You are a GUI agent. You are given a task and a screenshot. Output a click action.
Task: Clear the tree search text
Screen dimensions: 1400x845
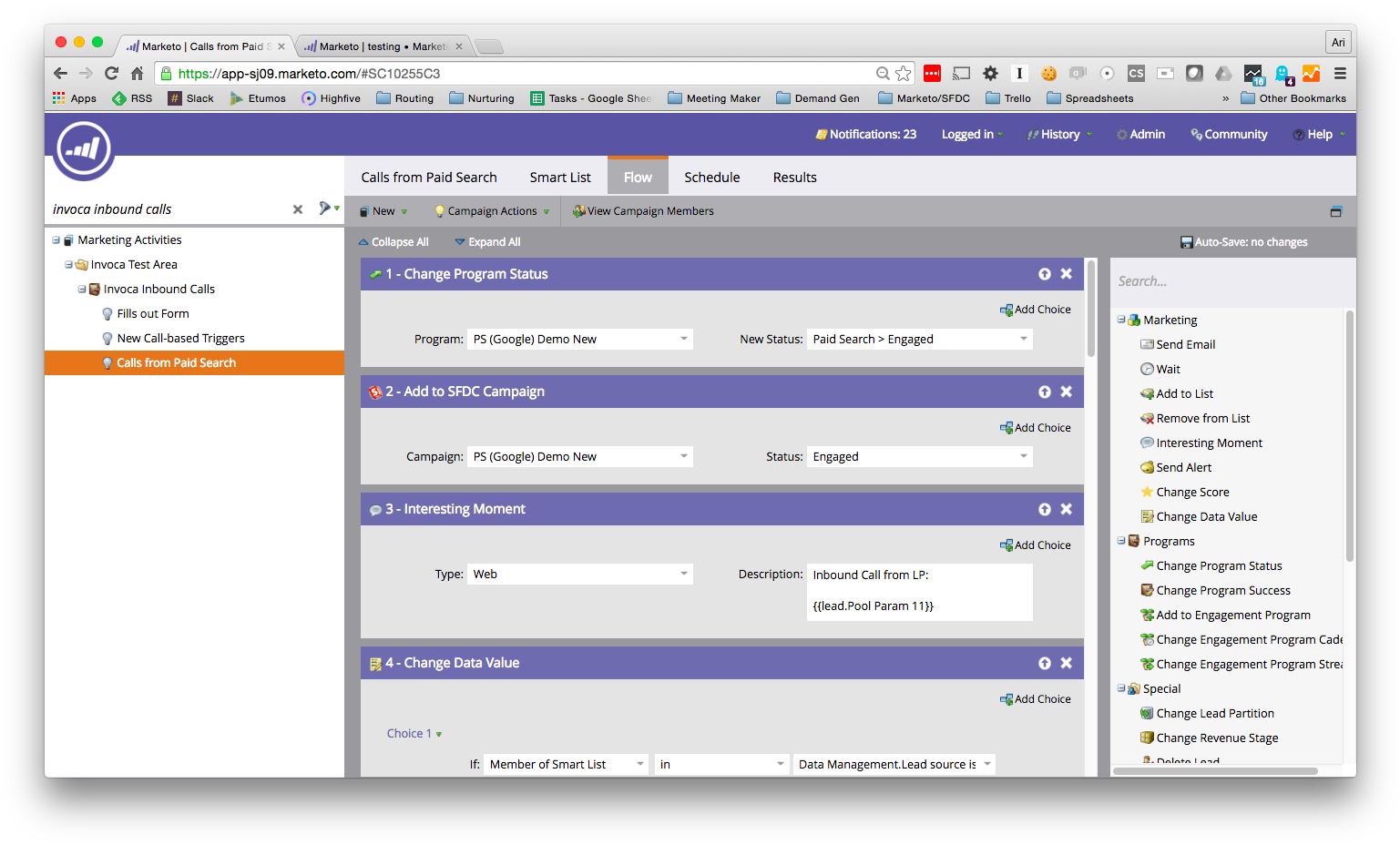(x=298, y=209)
